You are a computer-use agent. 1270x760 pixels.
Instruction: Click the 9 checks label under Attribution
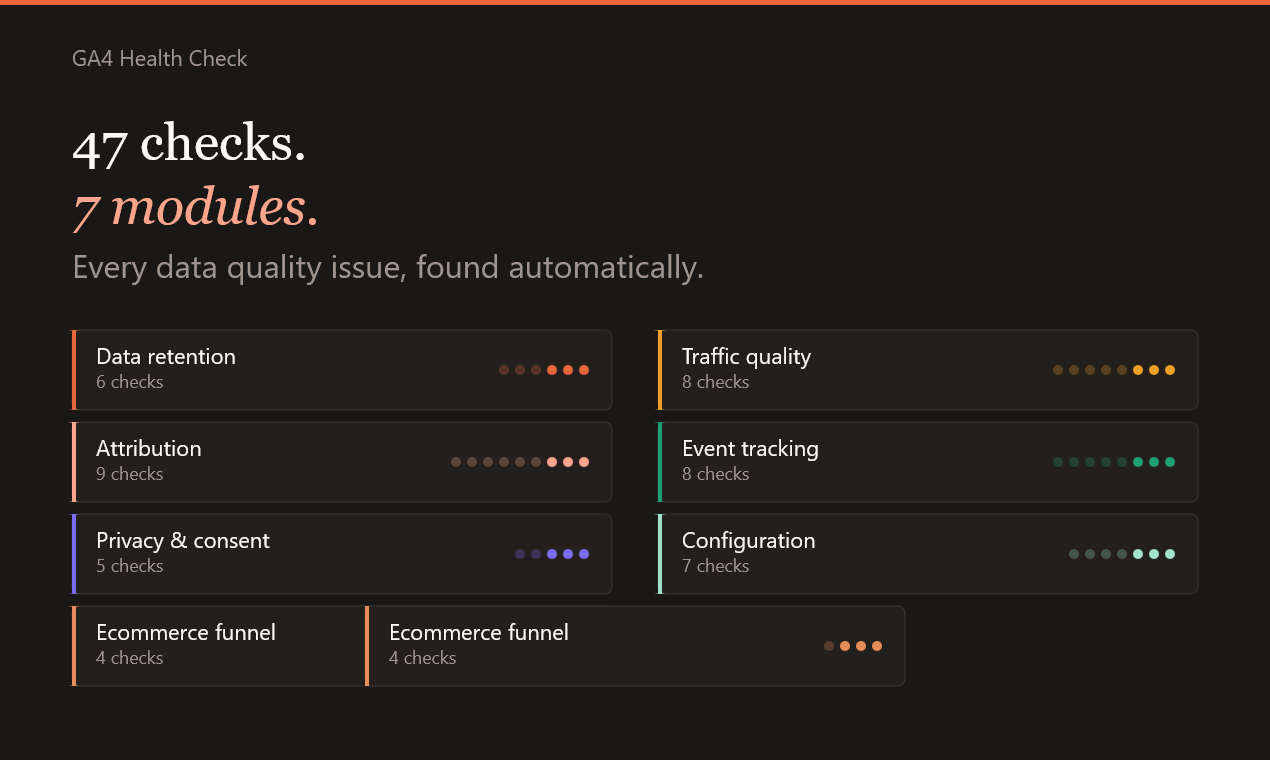(x=129, y=473)
